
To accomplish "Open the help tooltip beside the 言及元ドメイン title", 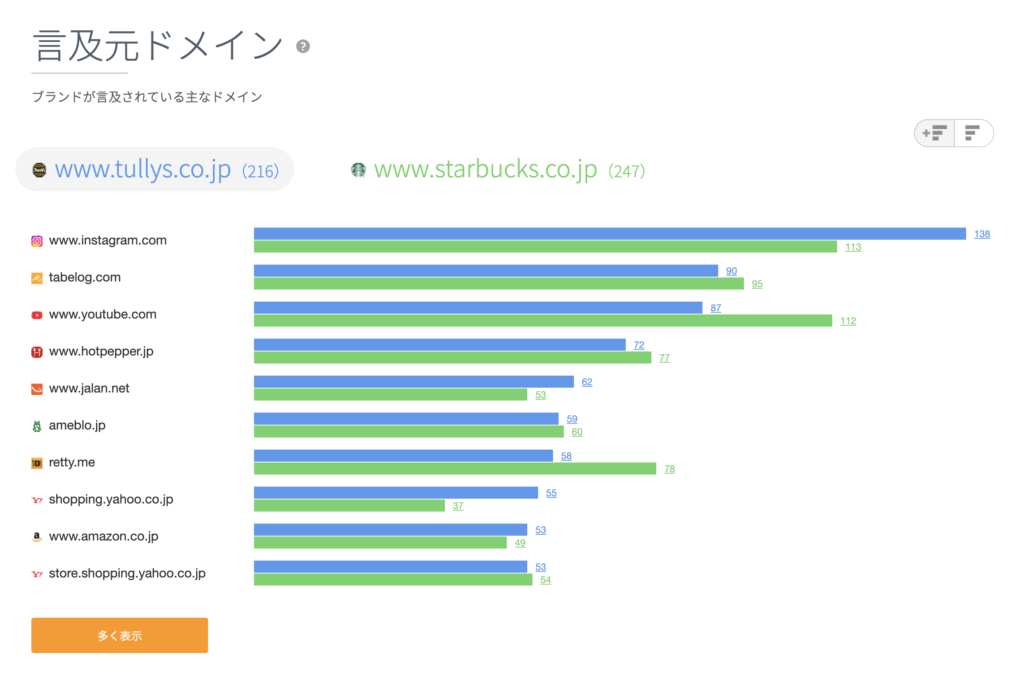I will click(x=302, y=46).
